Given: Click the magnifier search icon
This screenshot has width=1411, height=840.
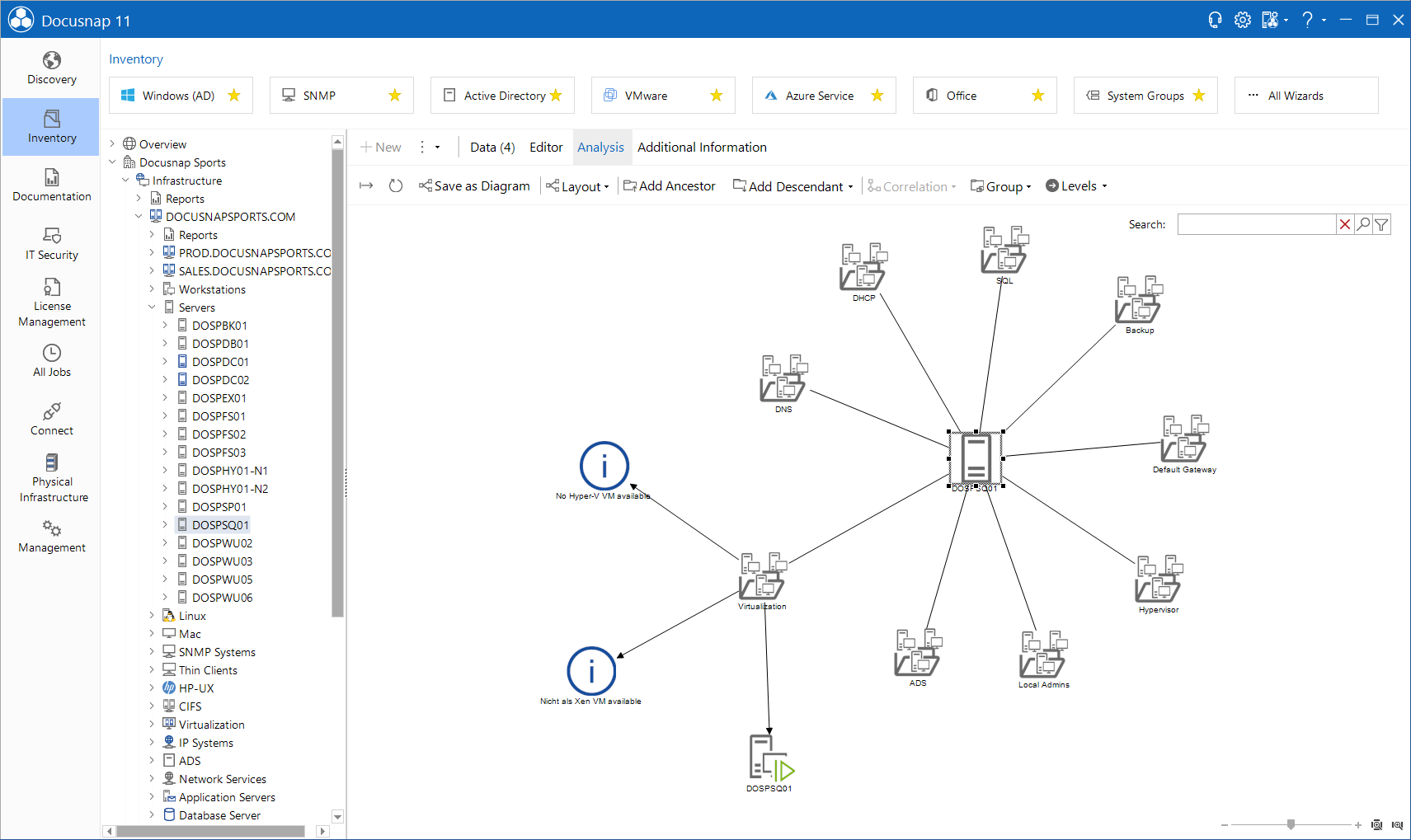Looking at the screenshot, I should [1363, 224].
